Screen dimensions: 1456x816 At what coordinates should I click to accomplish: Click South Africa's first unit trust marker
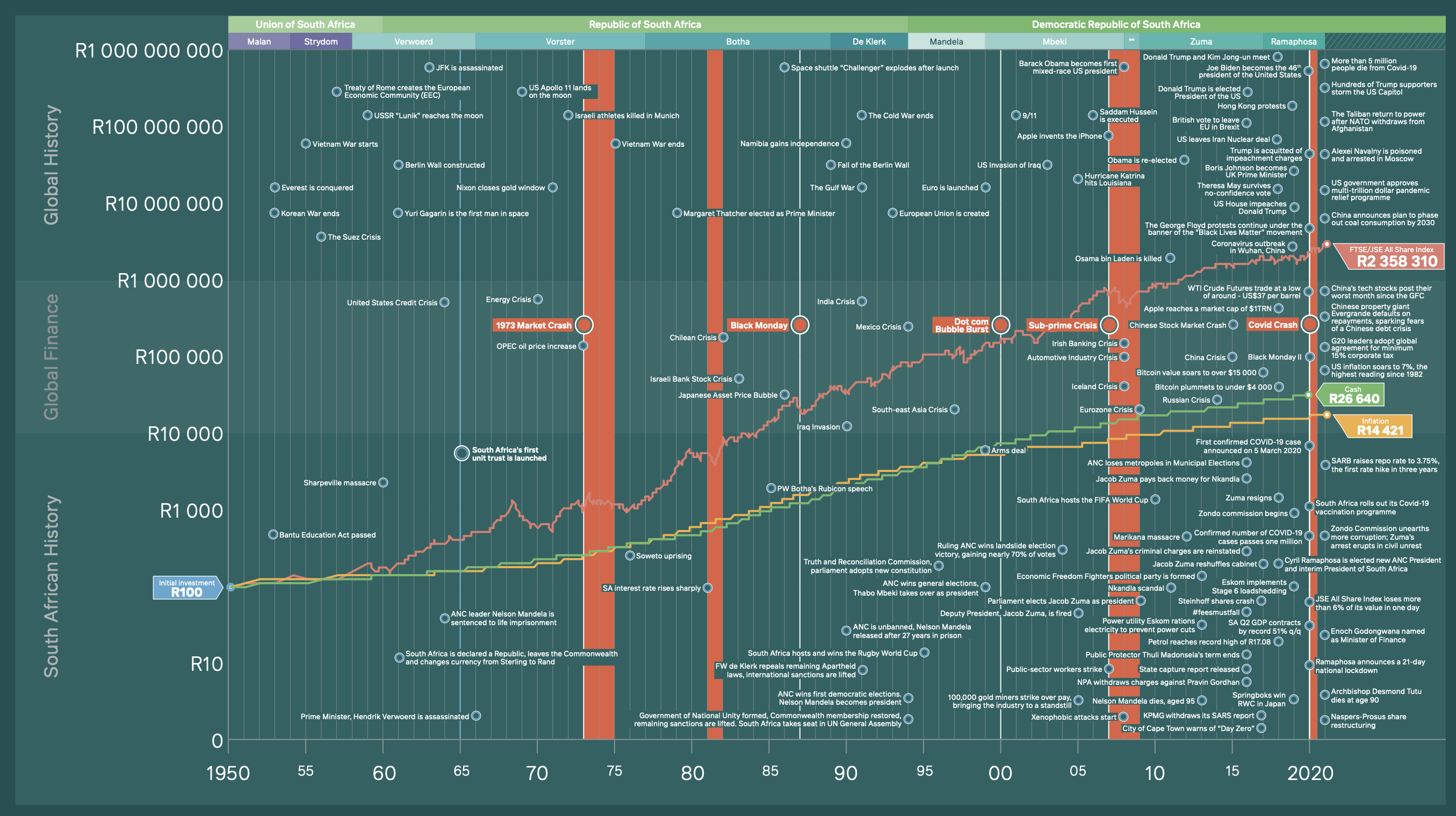[462, 453]
